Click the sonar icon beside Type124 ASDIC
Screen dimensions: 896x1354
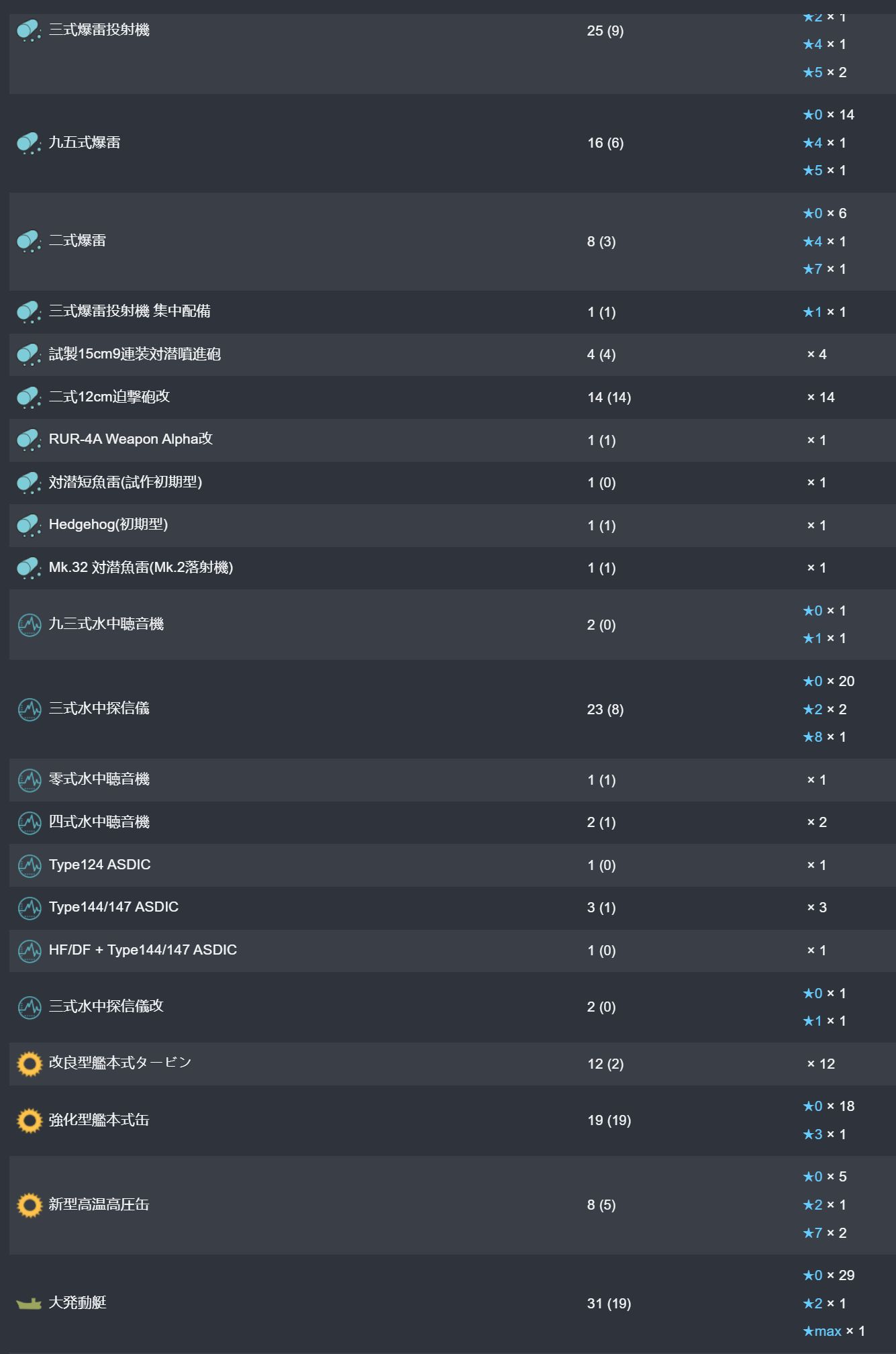pos(29,865)
